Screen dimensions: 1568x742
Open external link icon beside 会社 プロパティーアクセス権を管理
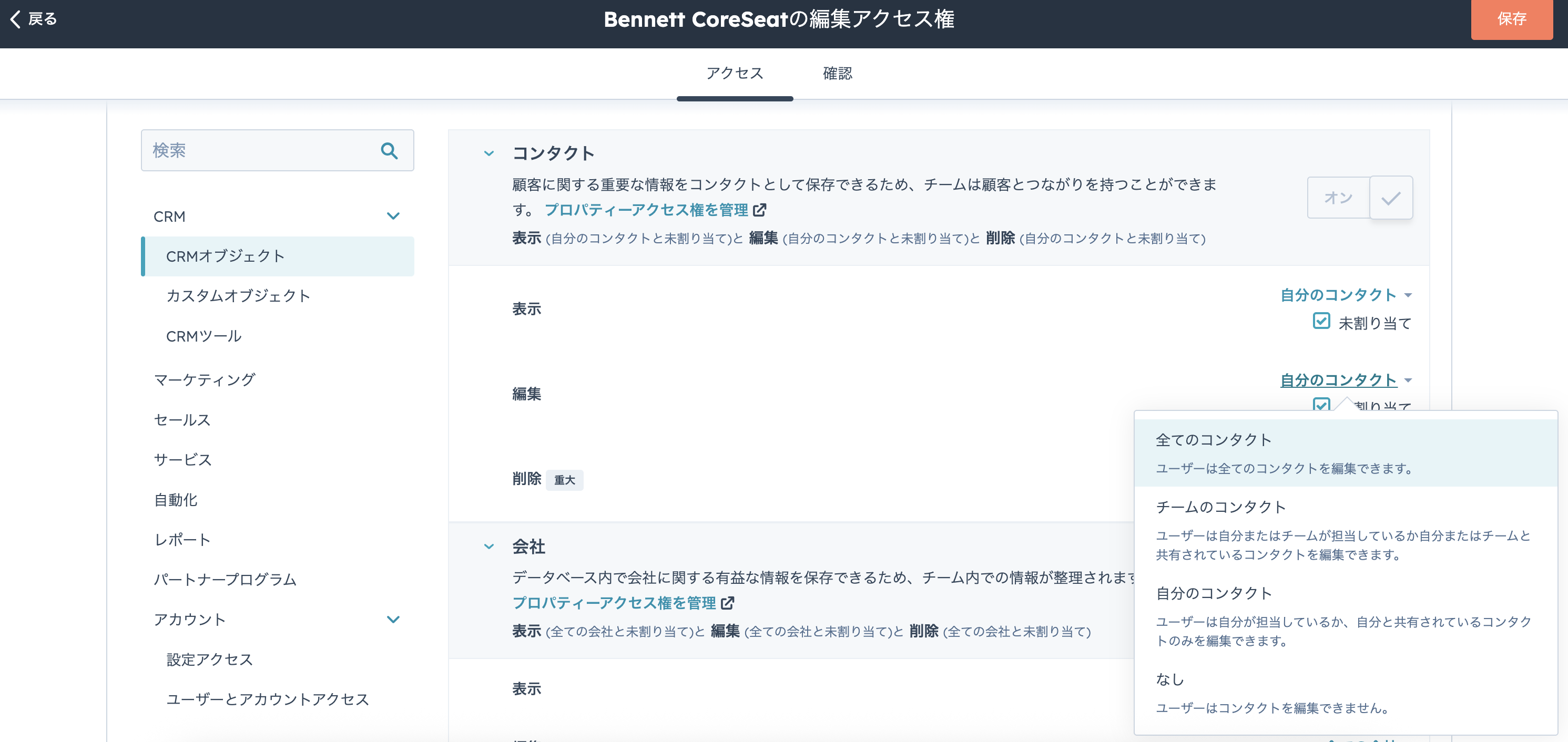tap(727, 603)
